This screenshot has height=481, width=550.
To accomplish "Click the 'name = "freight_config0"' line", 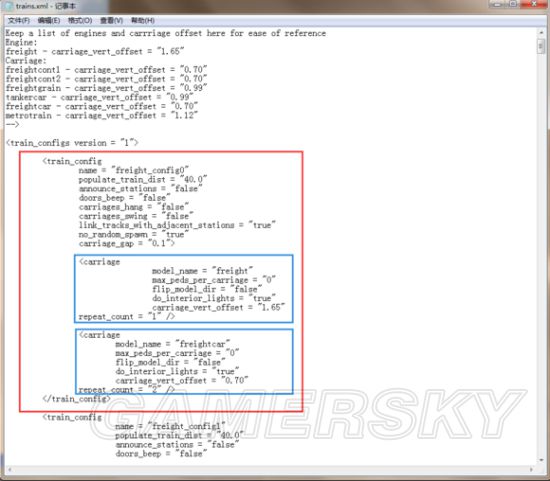I will point(134,171).
